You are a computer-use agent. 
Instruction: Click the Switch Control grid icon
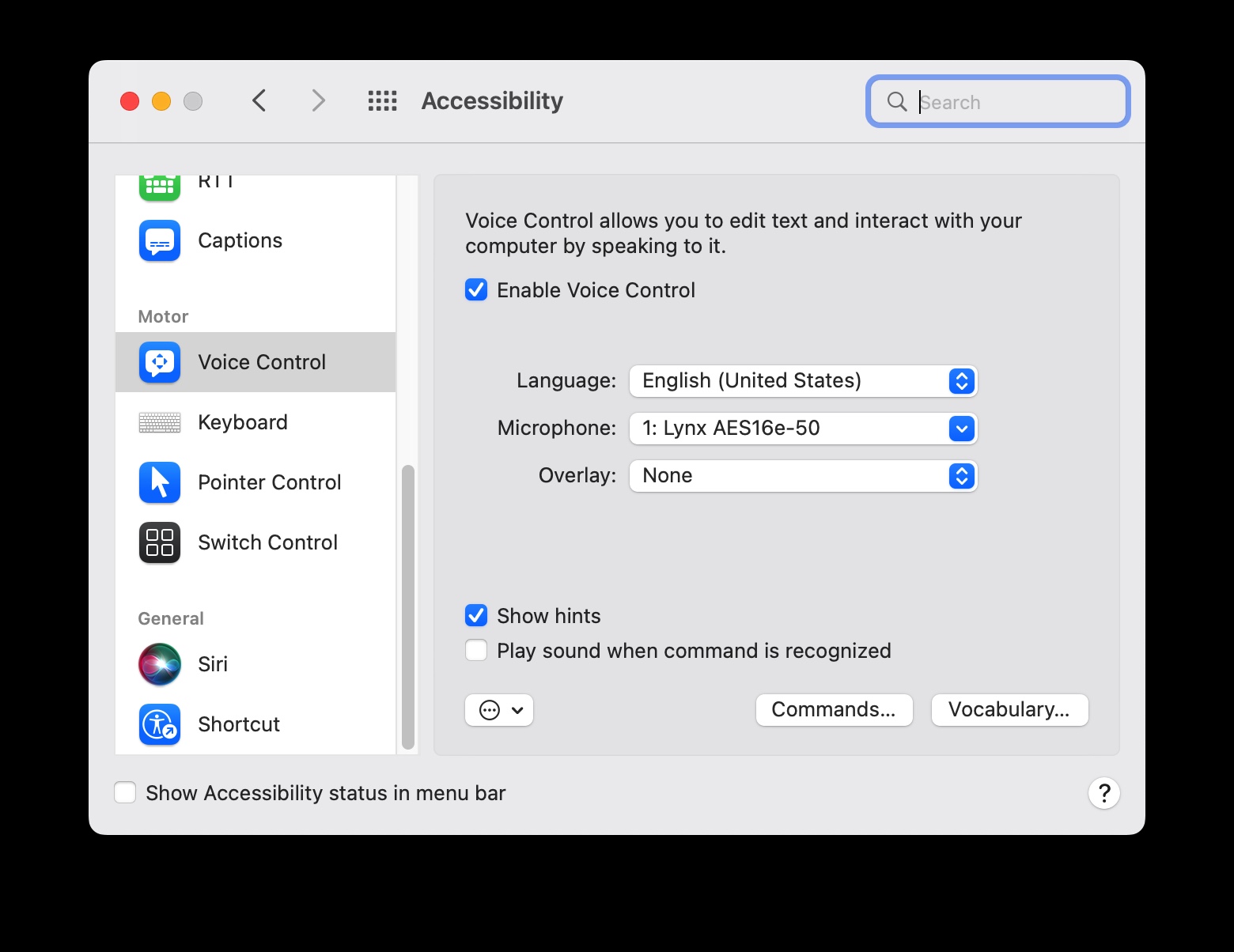tap(160, 542)
